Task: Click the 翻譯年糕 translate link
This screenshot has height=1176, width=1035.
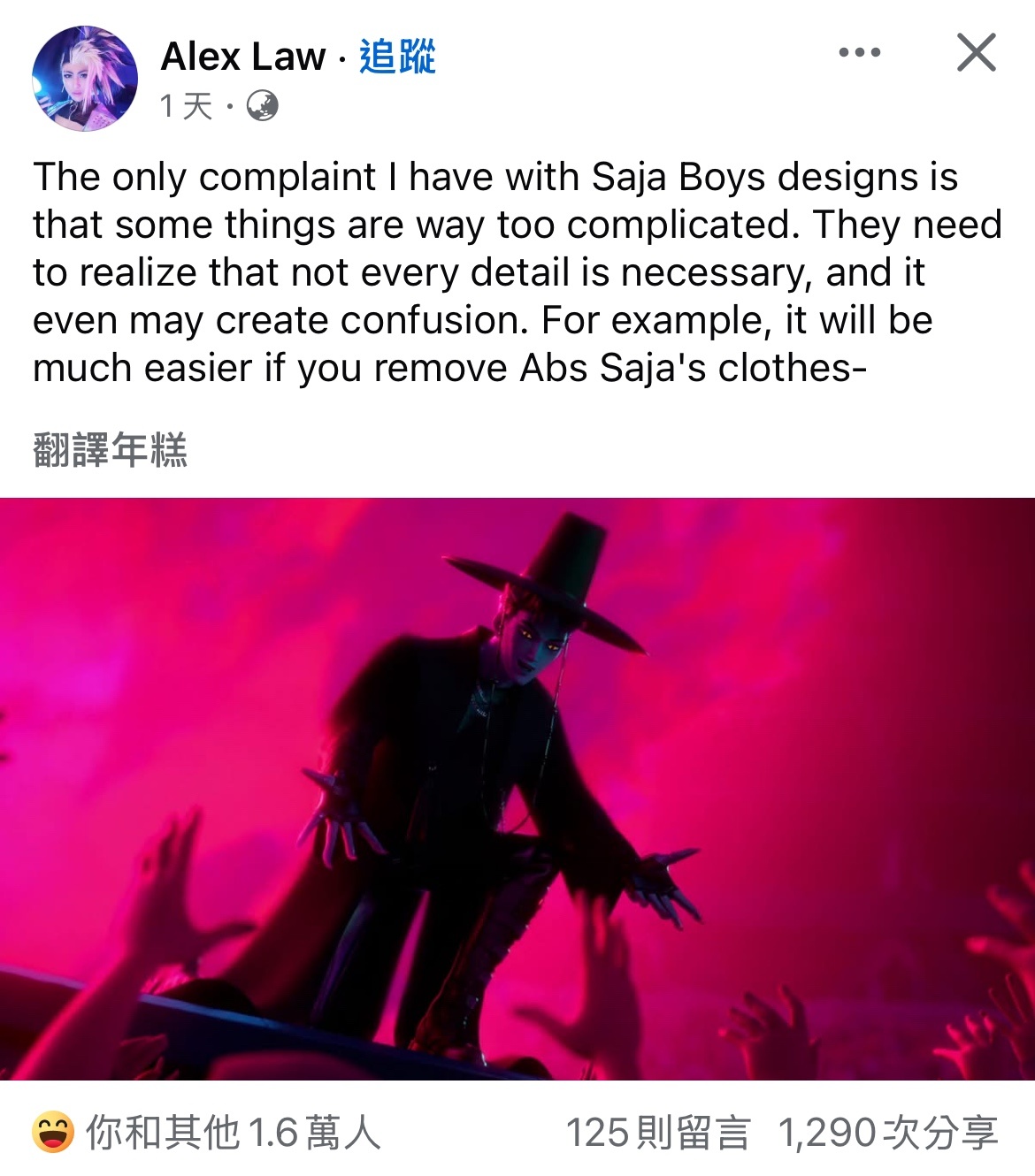Action: [110, 450]
